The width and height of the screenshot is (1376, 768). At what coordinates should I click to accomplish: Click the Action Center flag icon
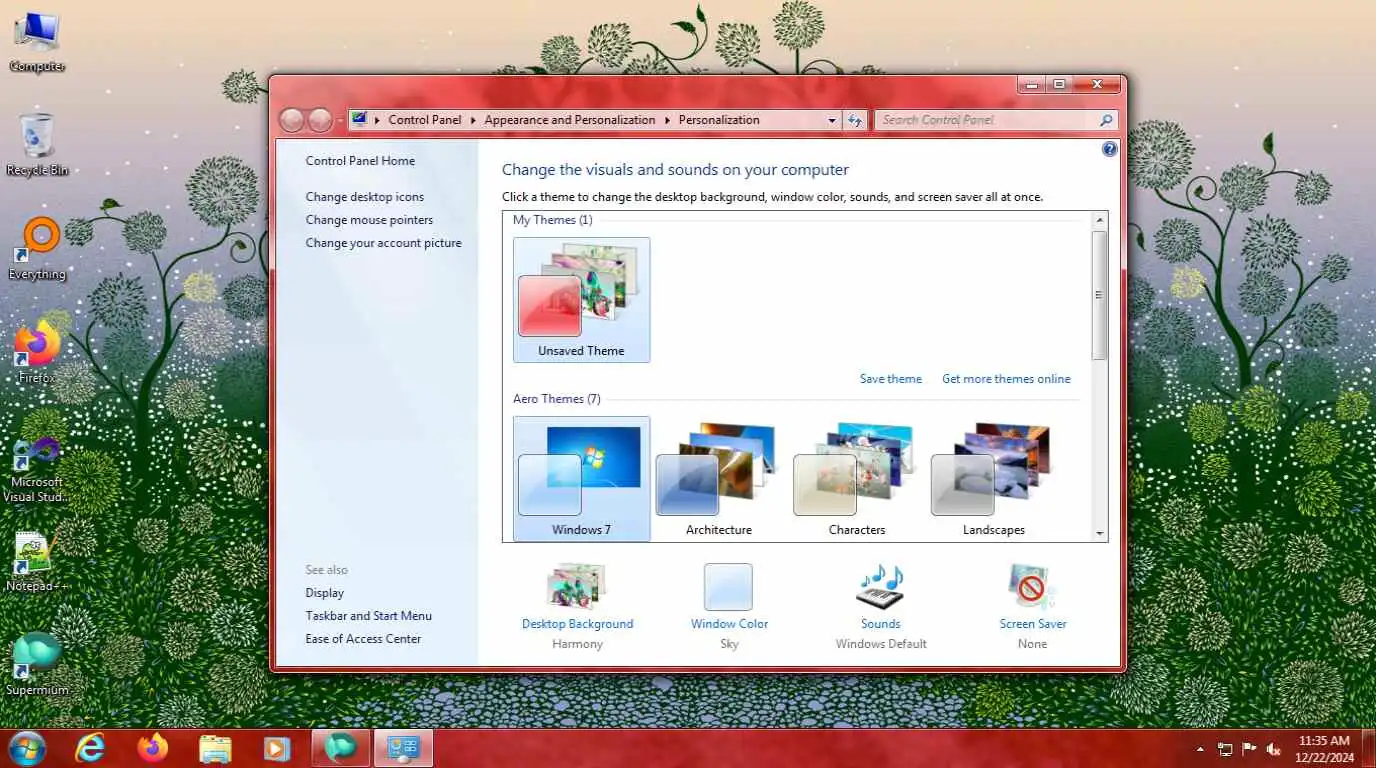point(1249,749)
